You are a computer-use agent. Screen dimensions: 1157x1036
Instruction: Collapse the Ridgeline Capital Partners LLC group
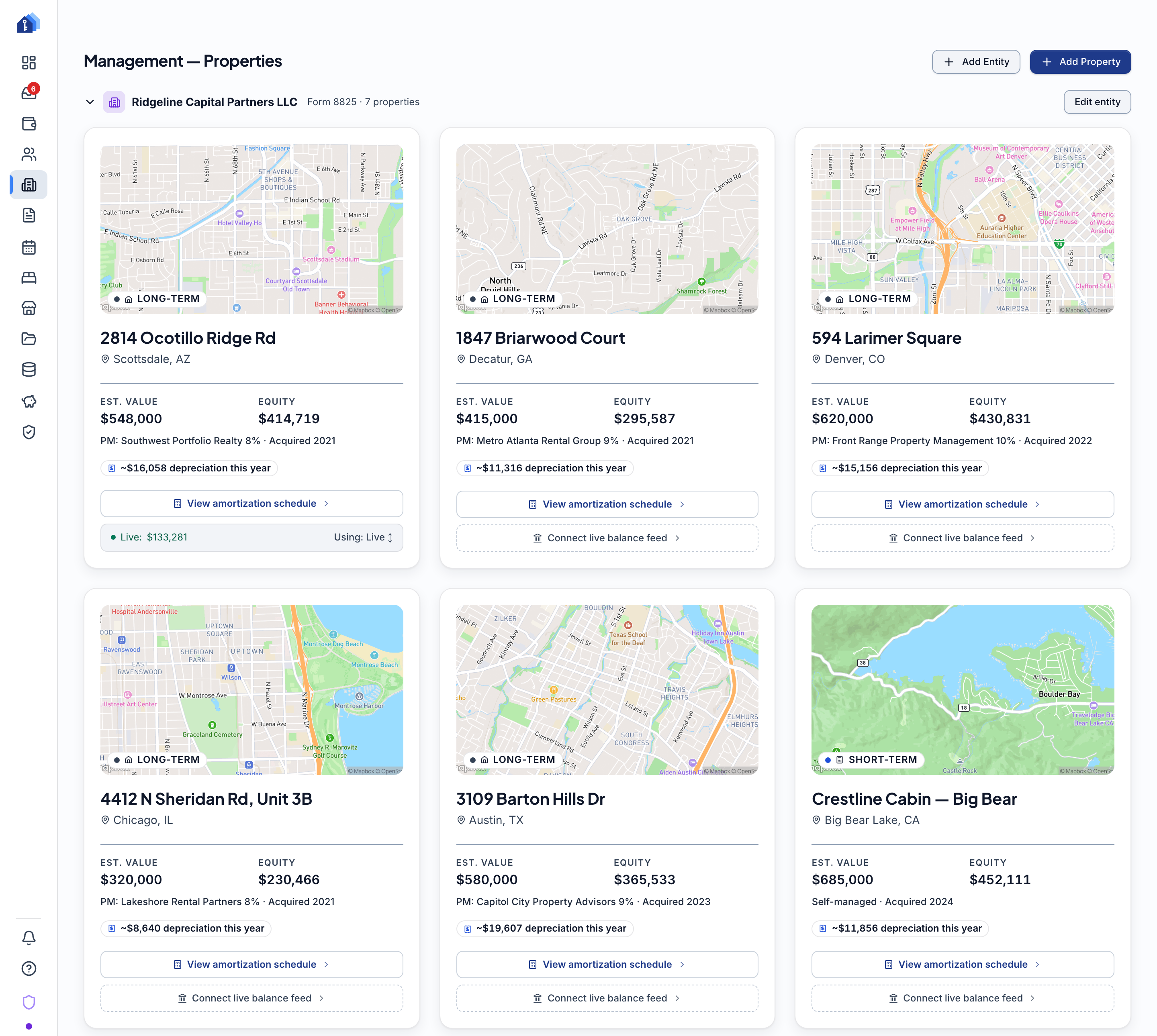(90, 102)
